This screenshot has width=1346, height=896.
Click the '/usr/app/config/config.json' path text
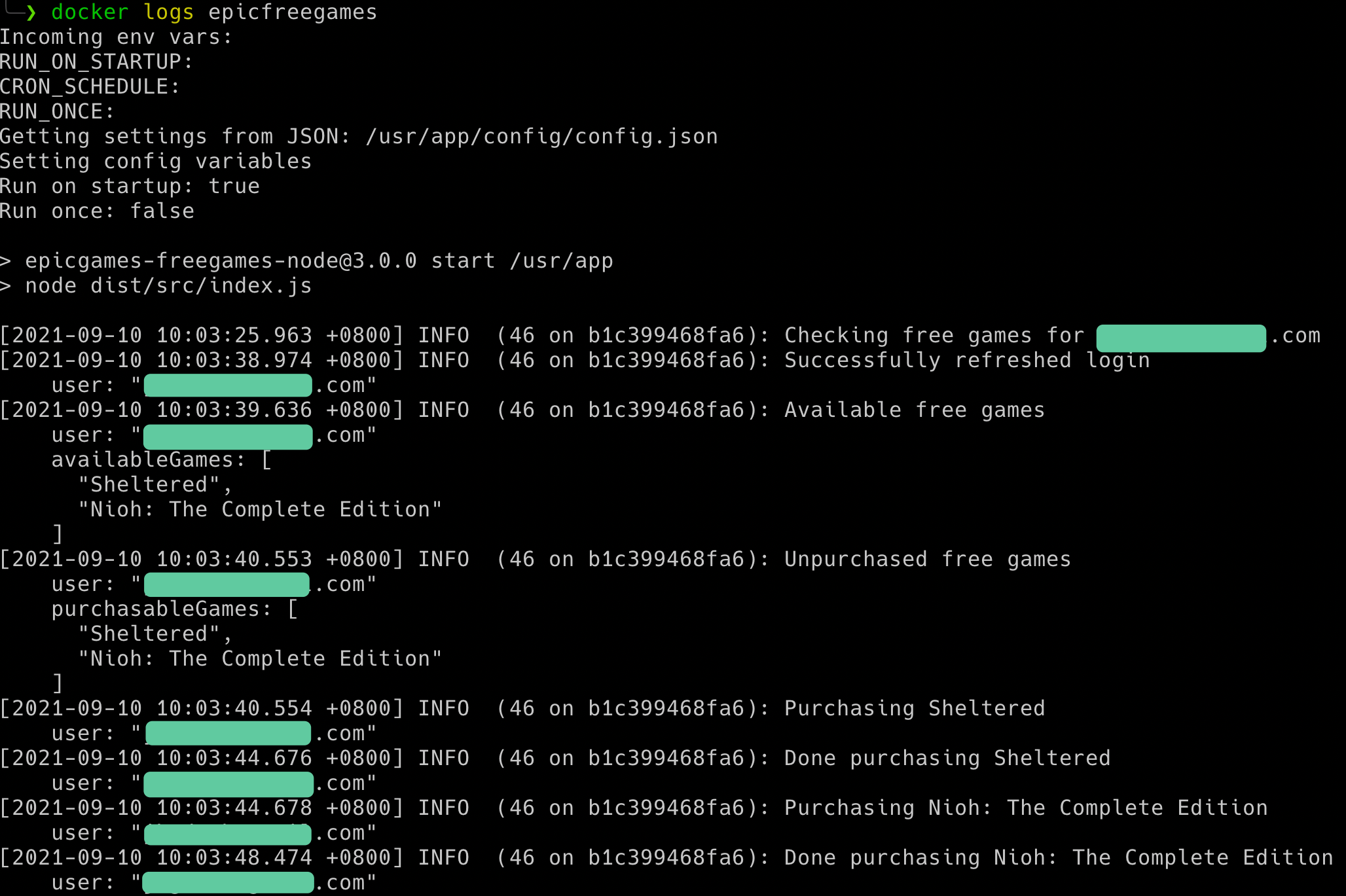point(541,137)
